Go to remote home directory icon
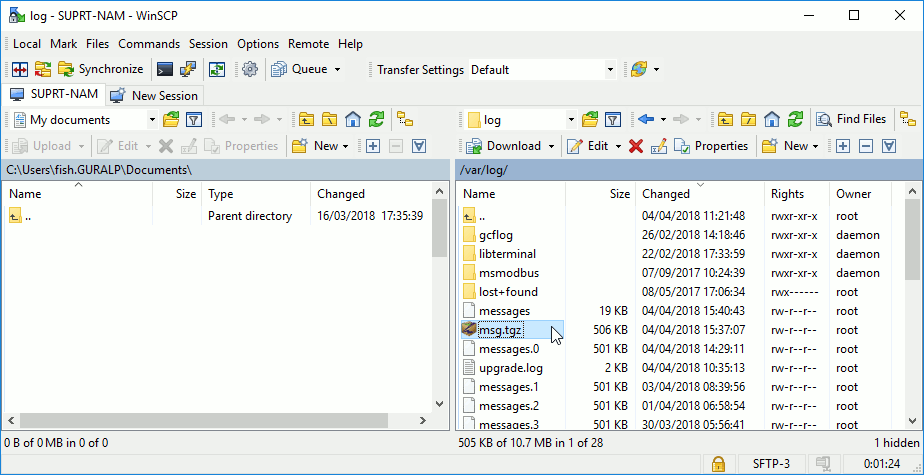 point(772,120)
